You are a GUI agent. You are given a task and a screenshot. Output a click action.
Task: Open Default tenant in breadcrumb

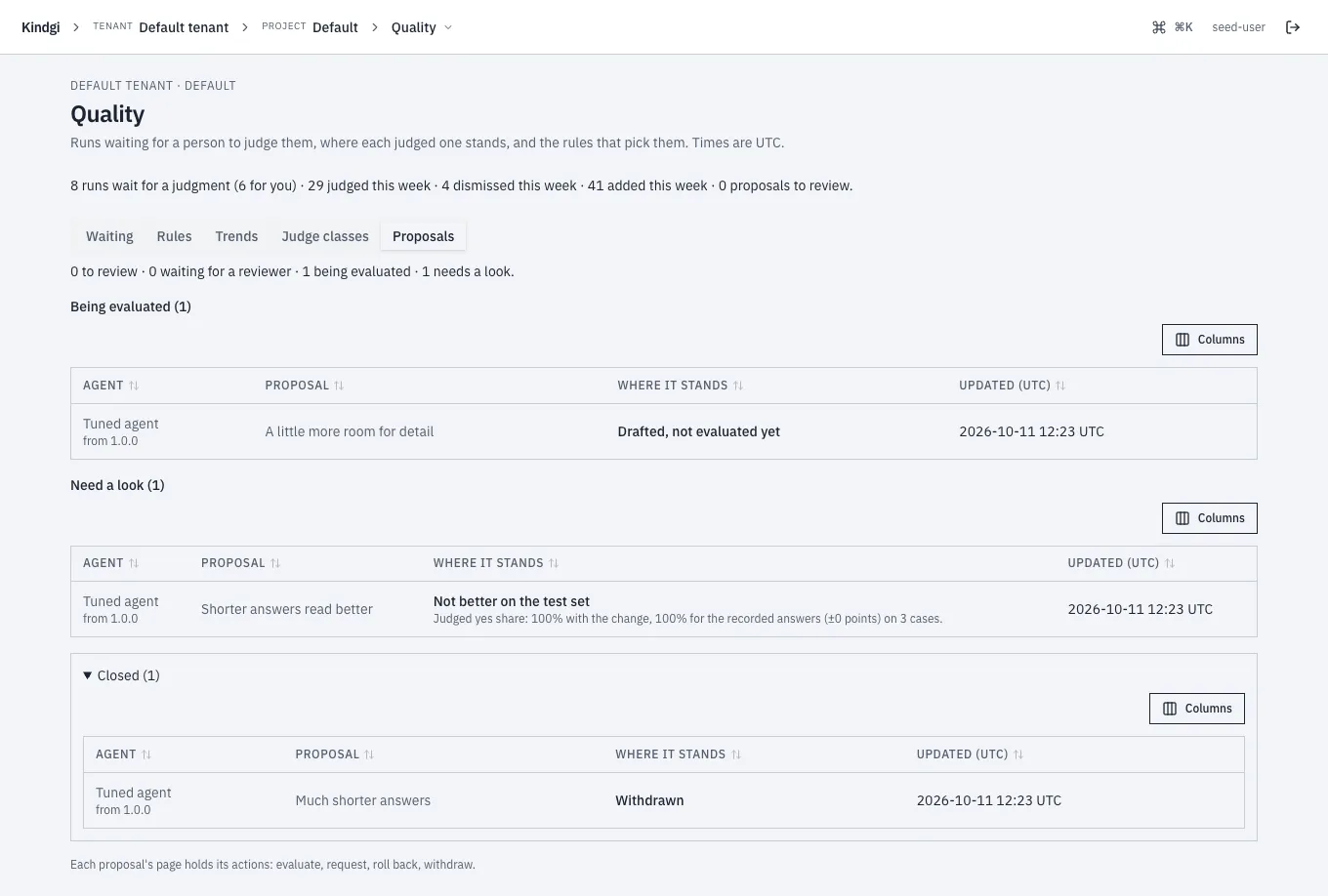point(184,27)
